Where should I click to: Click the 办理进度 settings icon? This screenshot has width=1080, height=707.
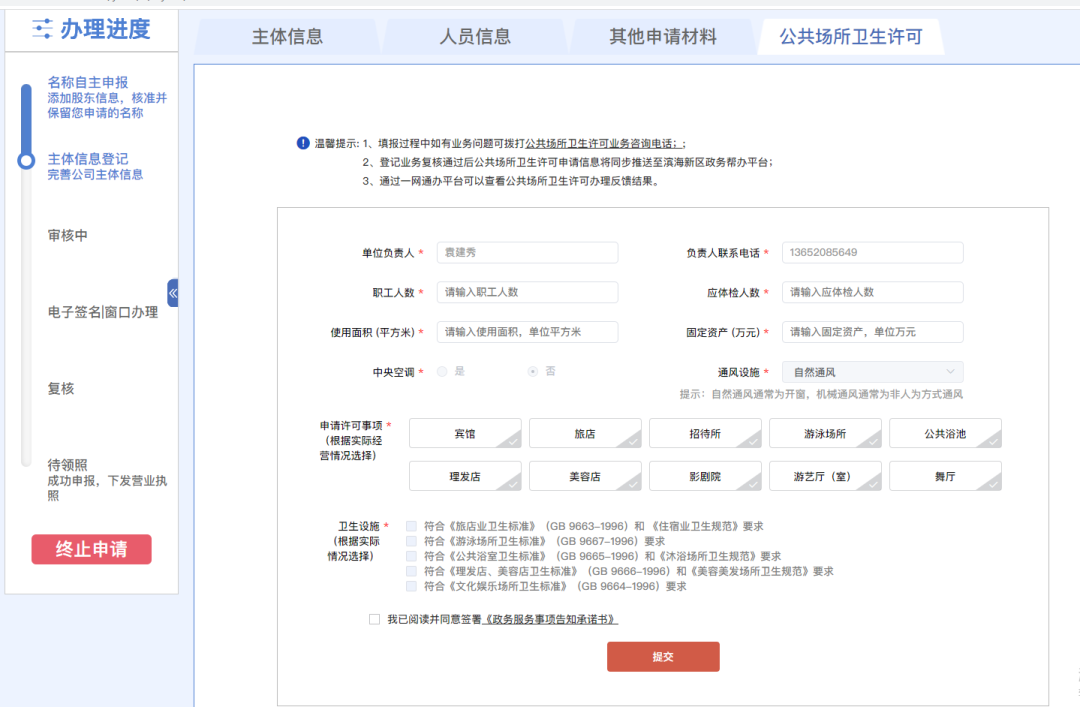[42, 29]
